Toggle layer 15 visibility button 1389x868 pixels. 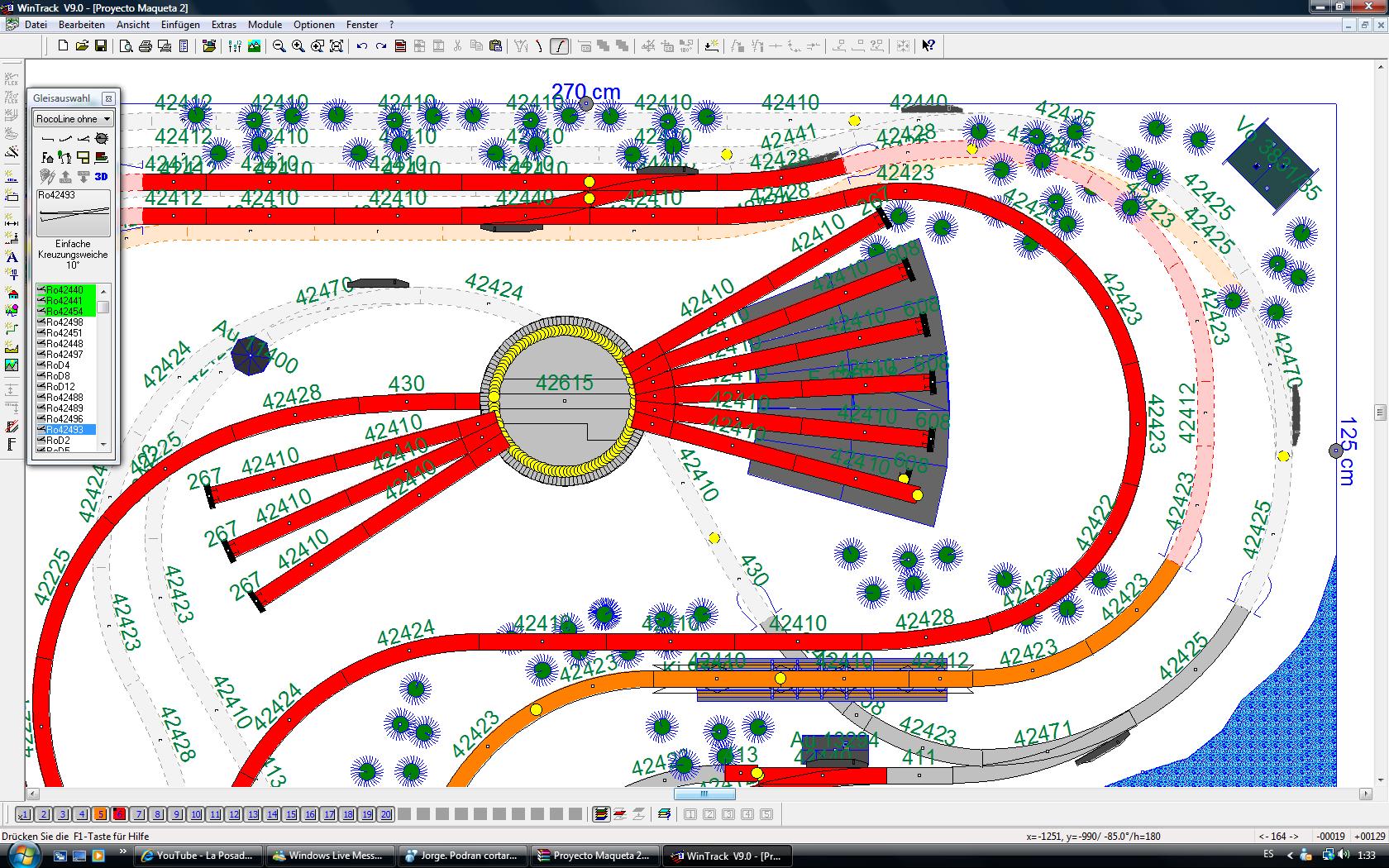click(x=291, y=814)
